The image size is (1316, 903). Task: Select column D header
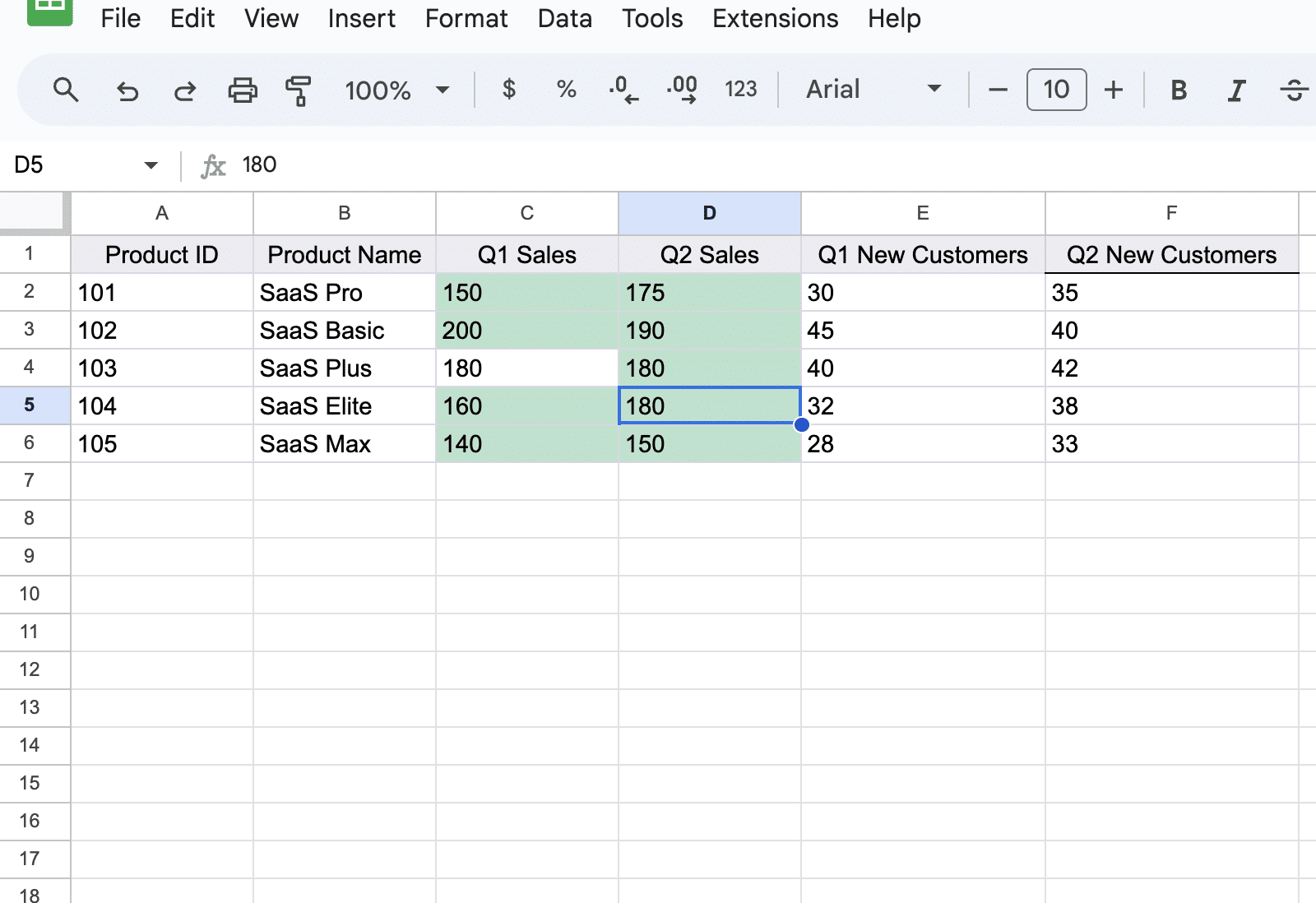(x=709, y=213)
